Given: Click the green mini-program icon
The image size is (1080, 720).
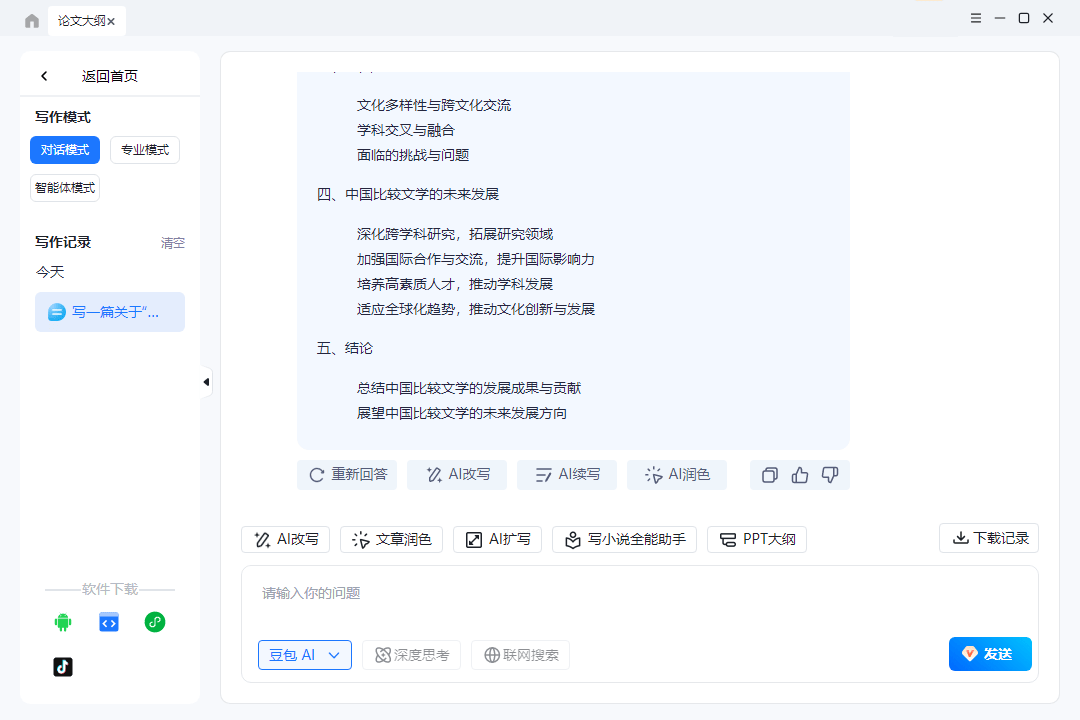Looking at the screenshot, I should (154, 622).
